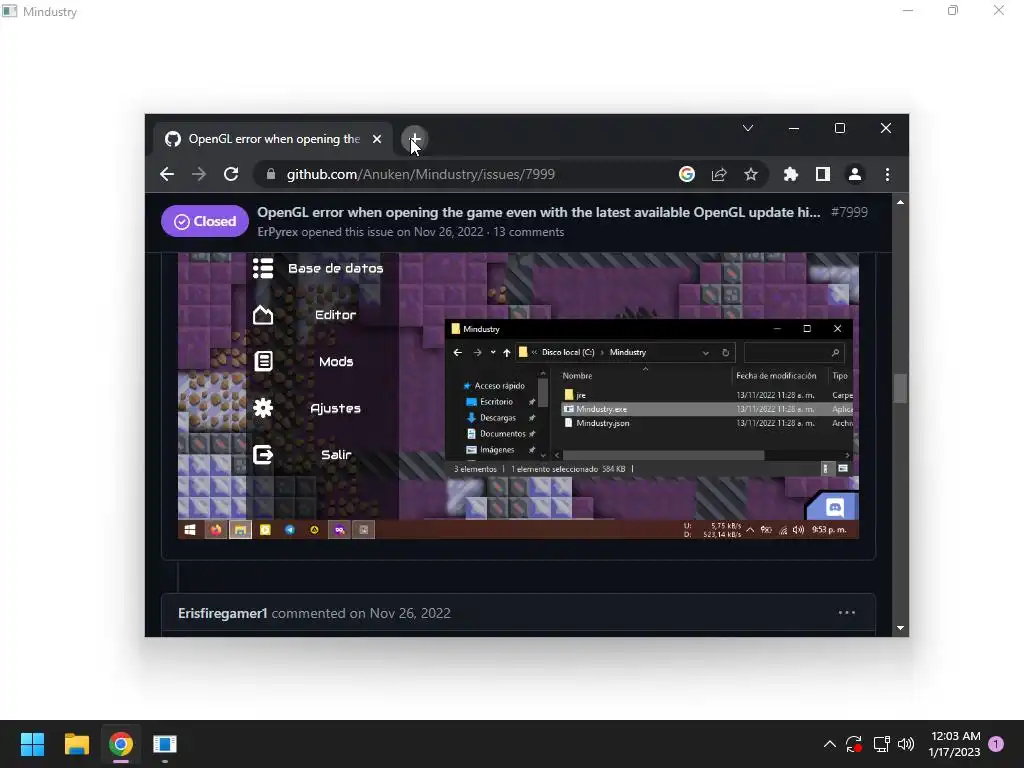
Task: Click the 13 comments text
Action: (x=528, y=232)
